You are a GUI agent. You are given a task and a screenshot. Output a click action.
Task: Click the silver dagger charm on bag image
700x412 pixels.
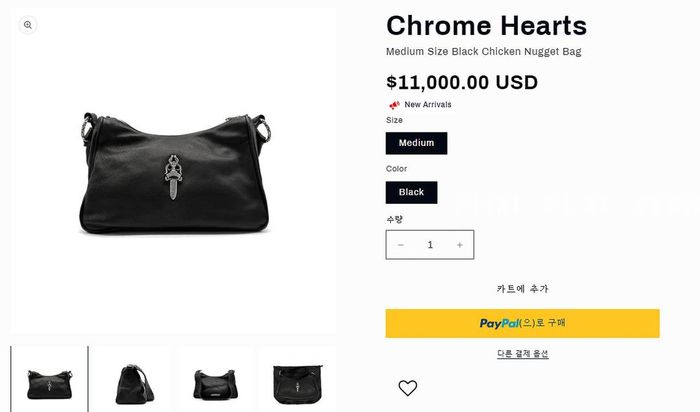(173, 177)
